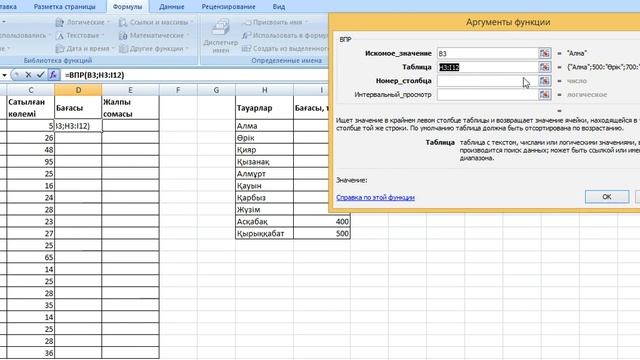The image size is (640, 360).
Task: Open Логические functions dropdown
Action: coord(82,22)
